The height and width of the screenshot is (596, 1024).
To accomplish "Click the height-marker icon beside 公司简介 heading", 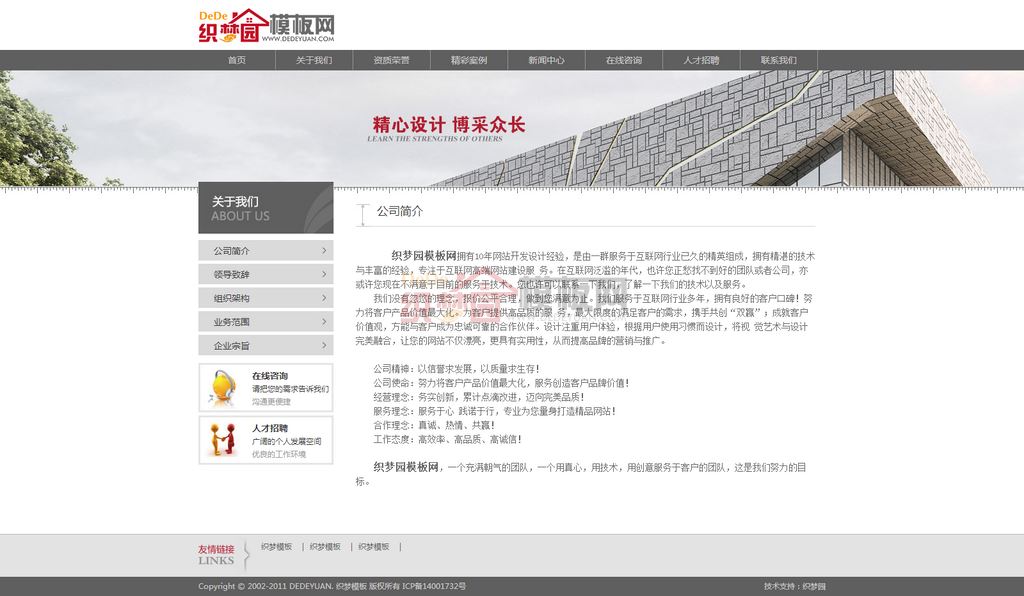I will pyautogui.click(x=362, y=212).
